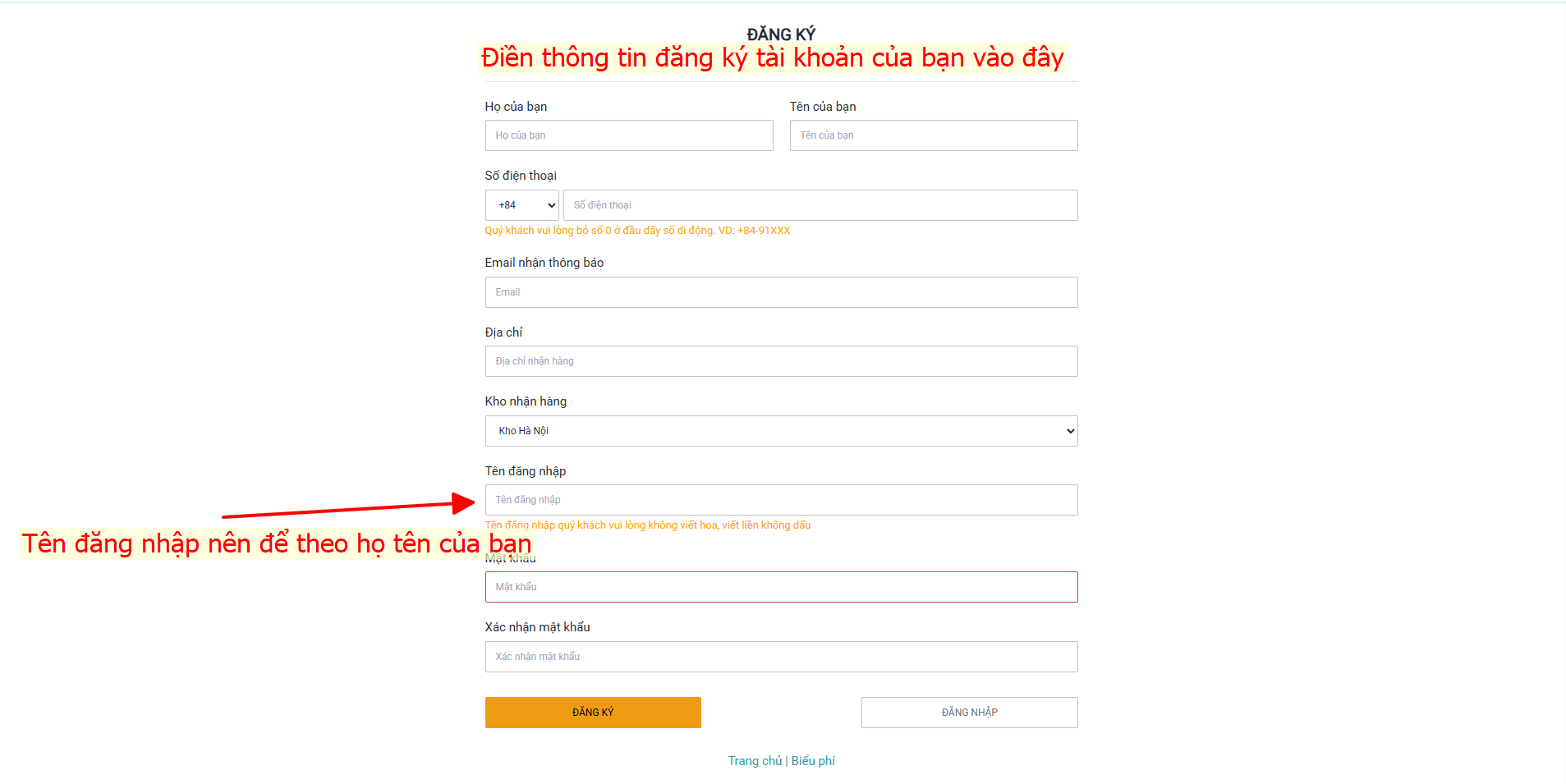The width and height of the screenshot is (1566, 784).
Task: Focus the 'Tên của bạn' text box
Action: point(933,135)
